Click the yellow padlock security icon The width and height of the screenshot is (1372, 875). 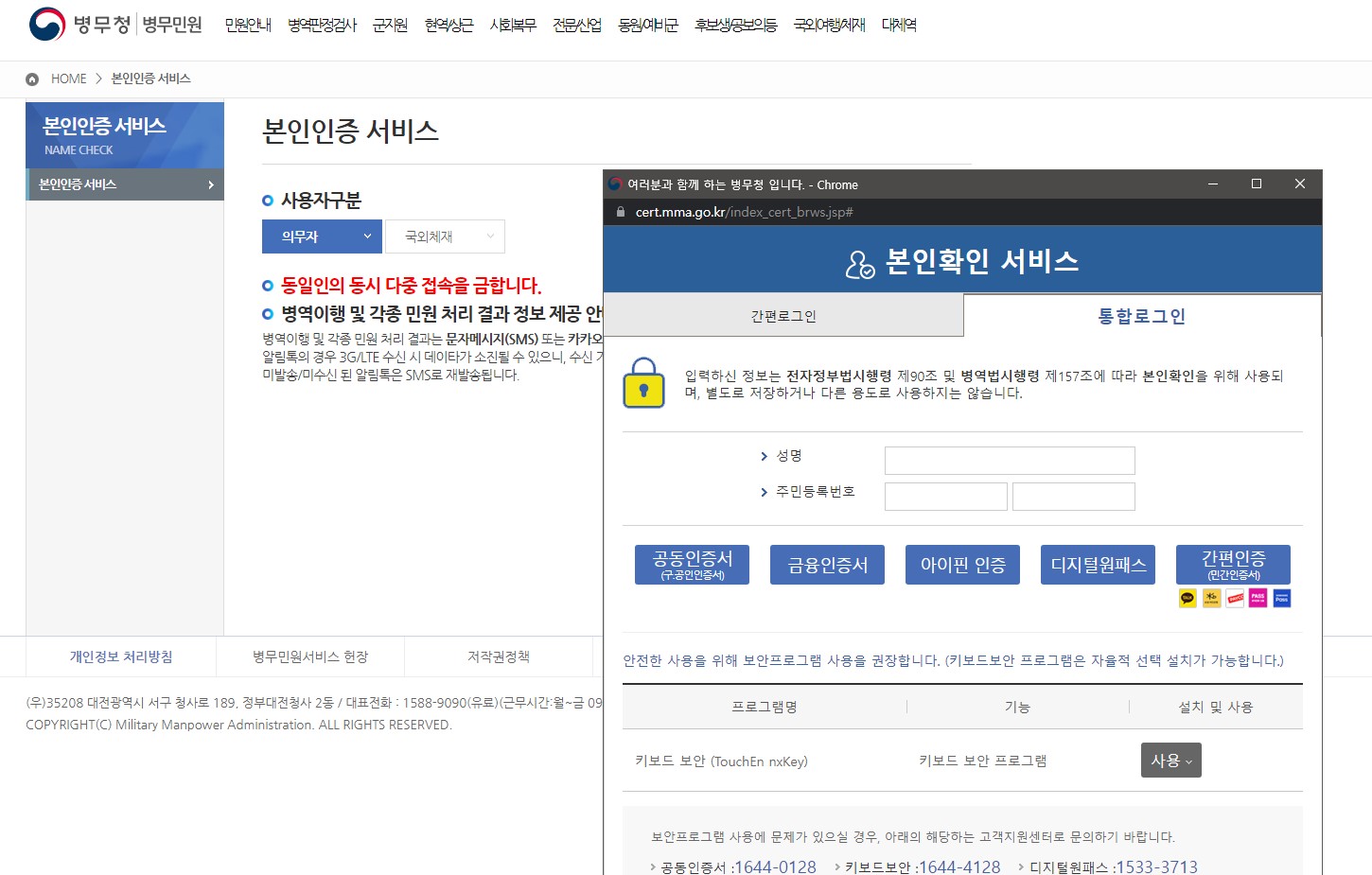click(643, 383)
